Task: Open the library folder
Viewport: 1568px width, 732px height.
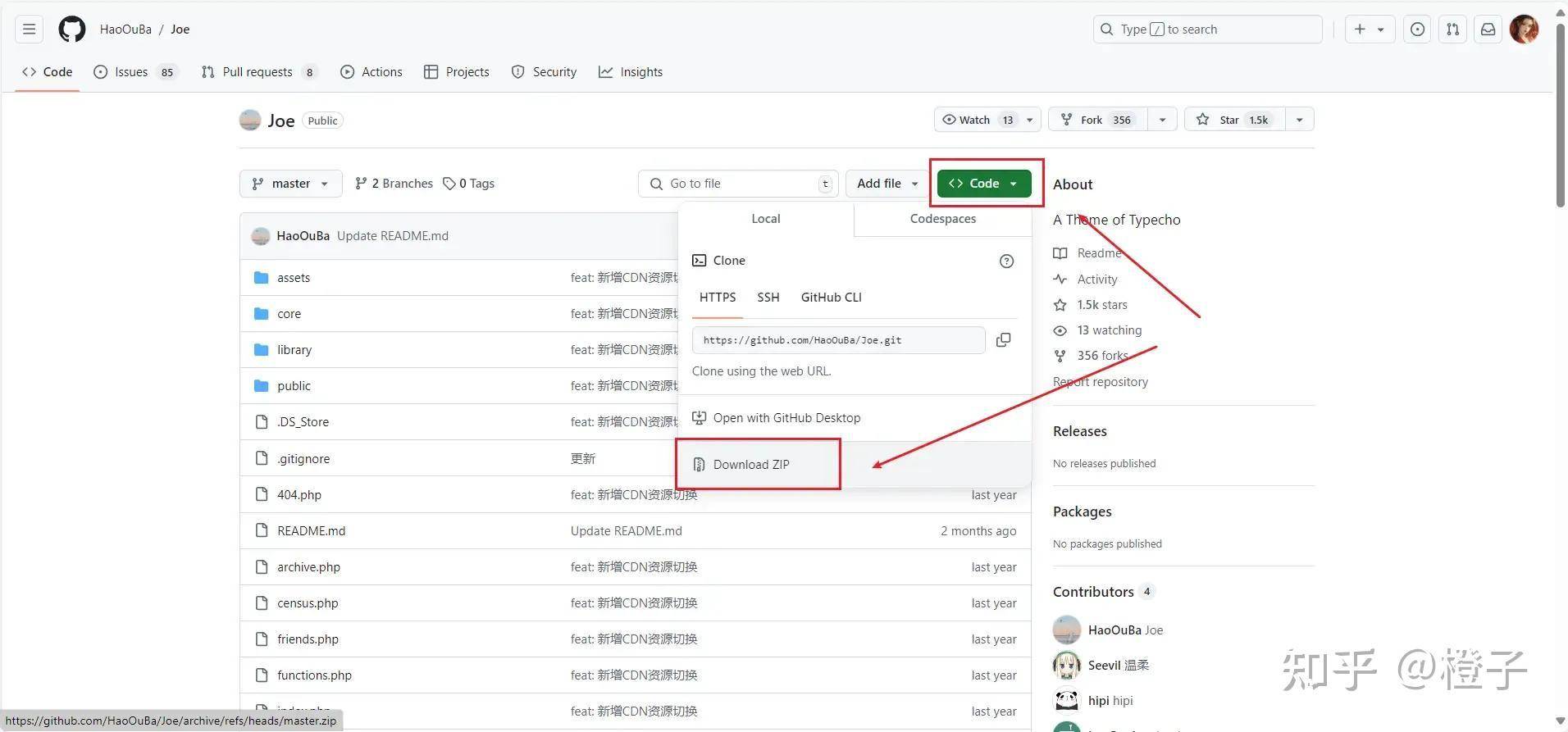Action: click(294, 350)
